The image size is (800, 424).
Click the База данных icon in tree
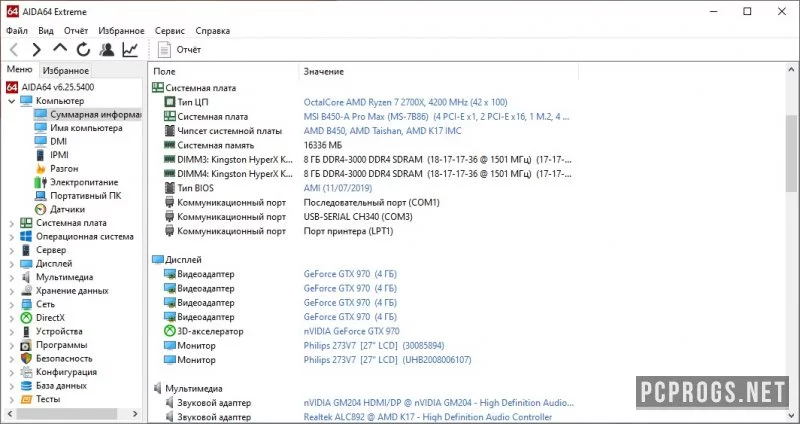[x=26, y=386]
